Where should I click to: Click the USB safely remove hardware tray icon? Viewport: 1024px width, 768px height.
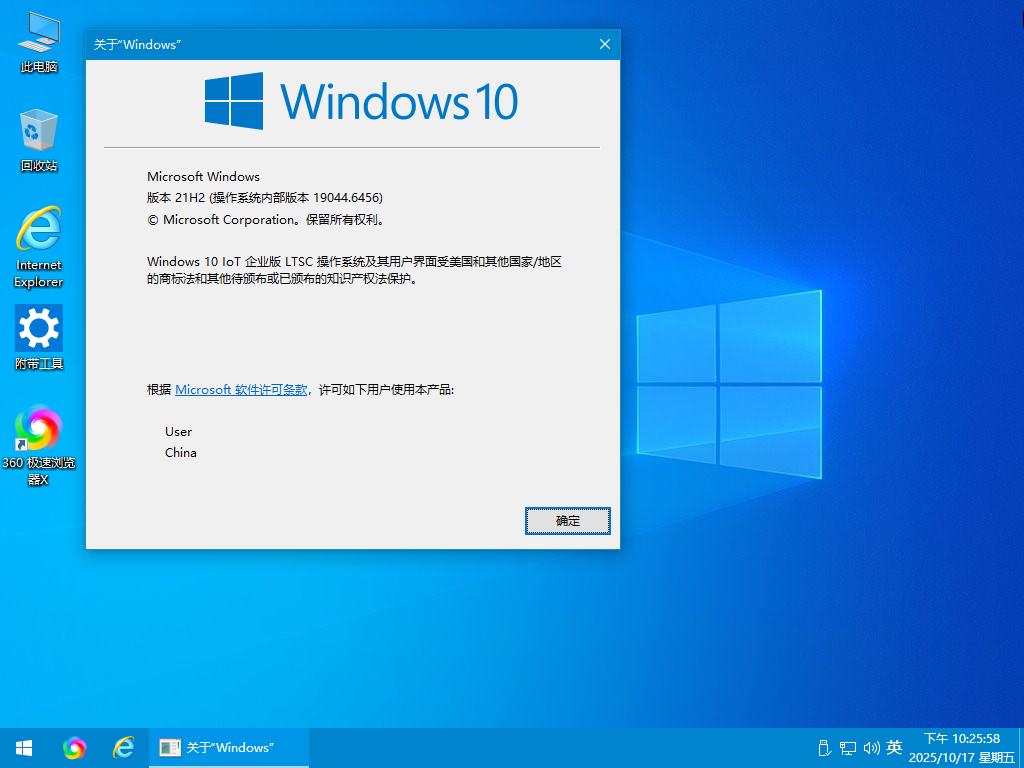click(x=824, y=748)
